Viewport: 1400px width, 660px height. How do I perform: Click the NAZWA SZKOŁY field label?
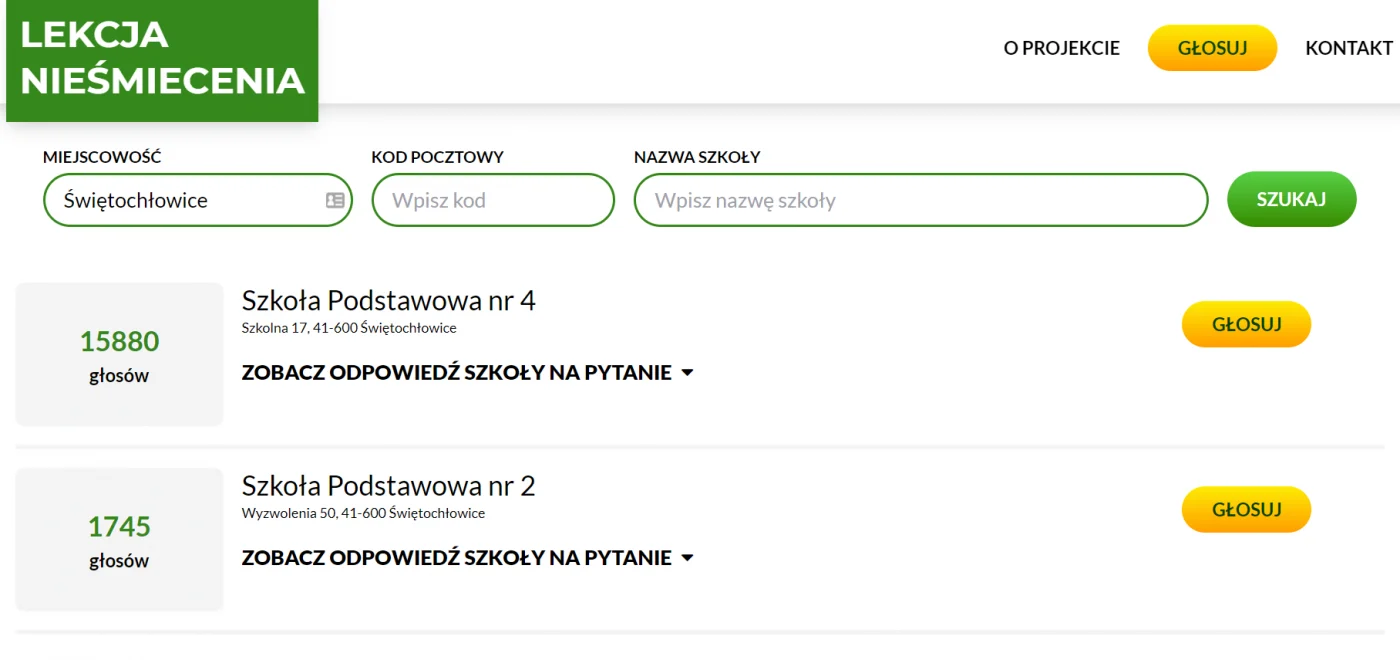696,157
